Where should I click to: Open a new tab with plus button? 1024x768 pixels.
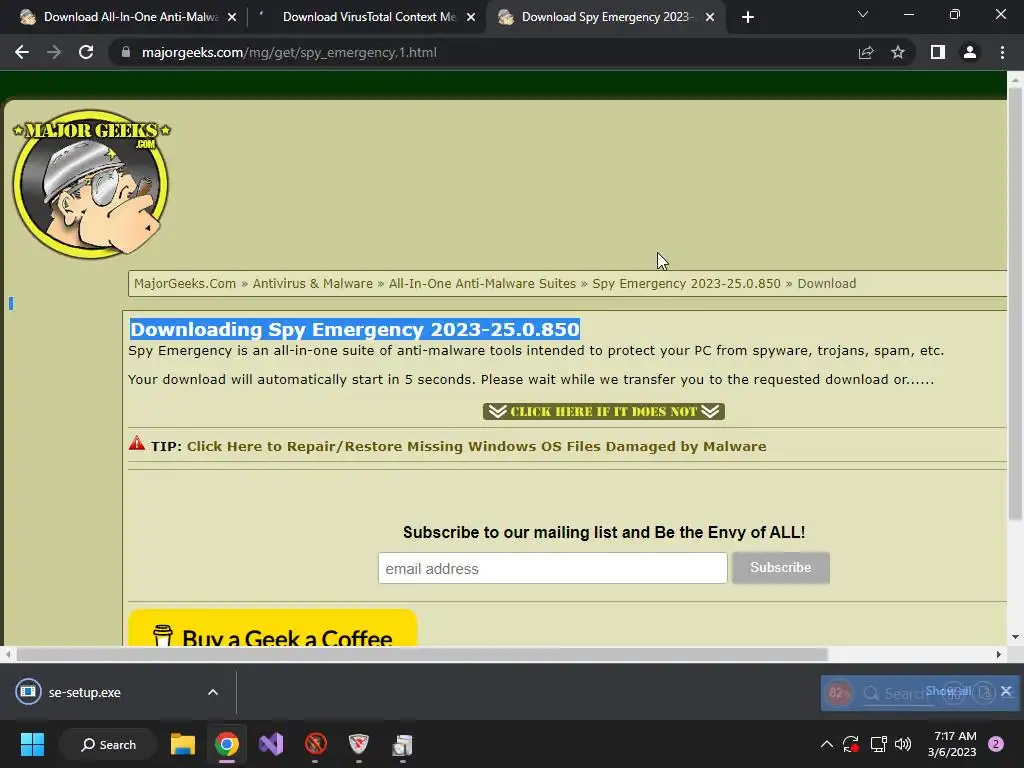tap(748, 17)
